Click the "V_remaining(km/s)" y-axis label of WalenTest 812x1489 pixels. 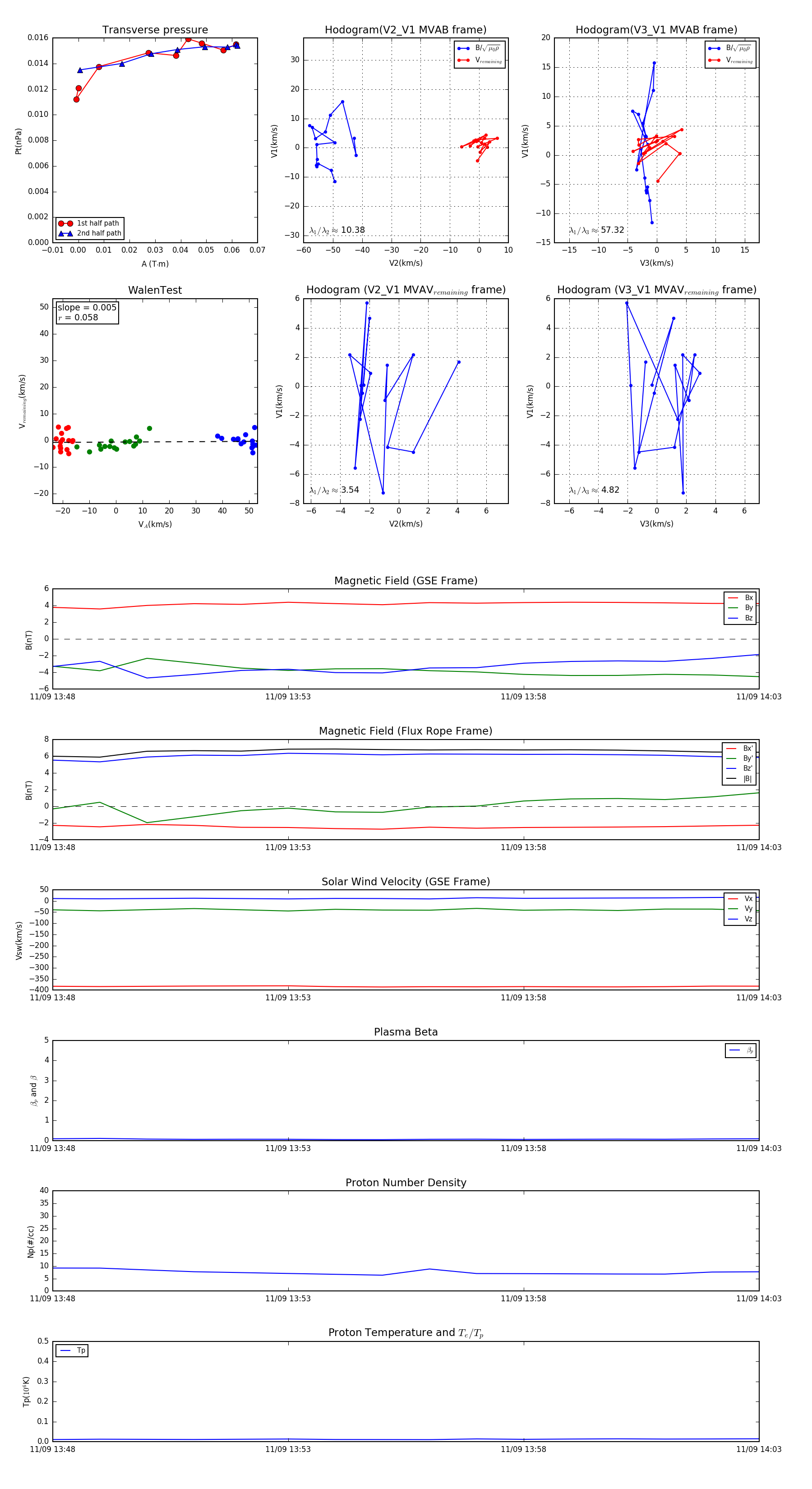click(23, 401)
